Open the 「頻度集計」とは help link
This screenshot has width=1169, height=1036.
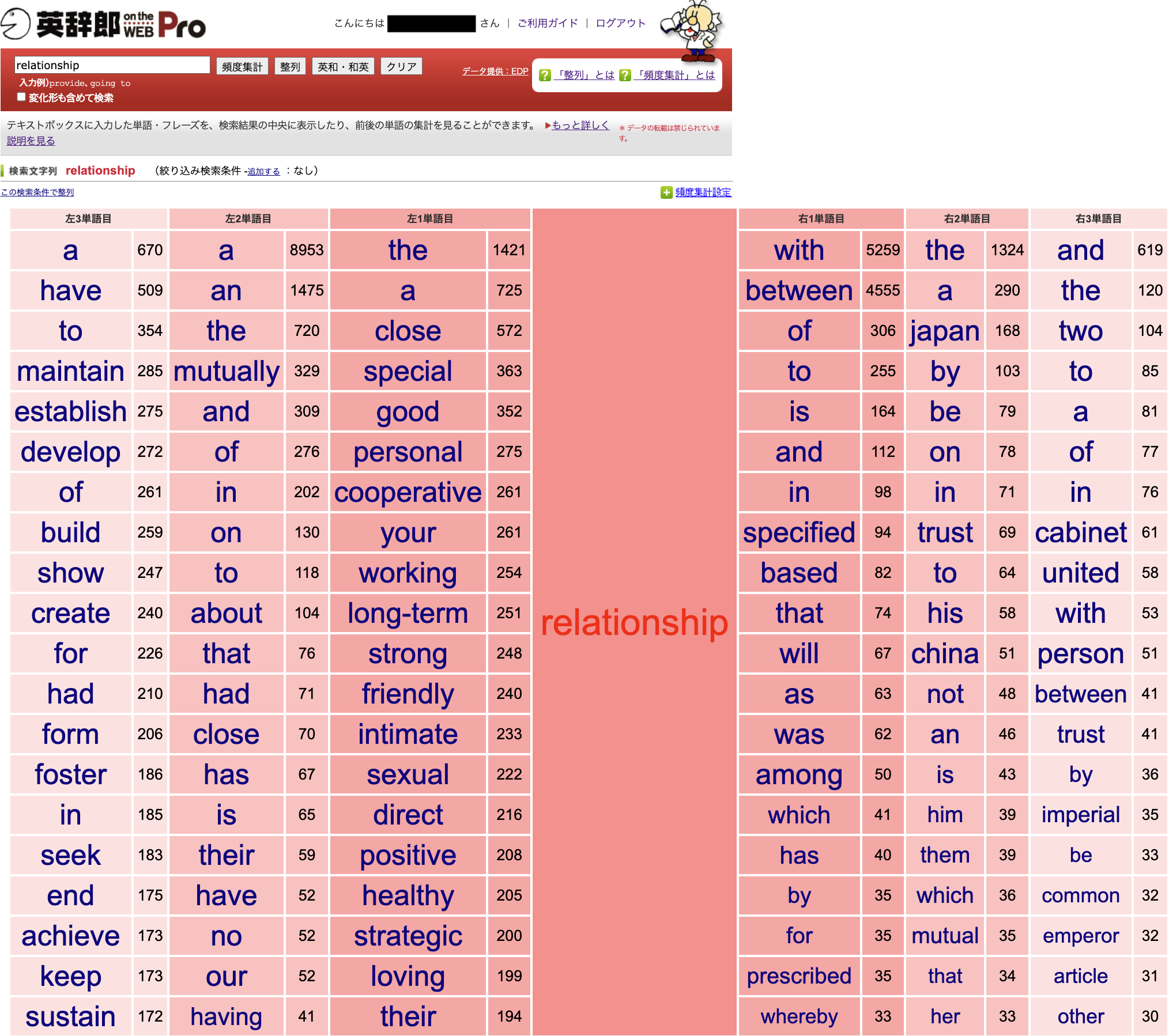(x=674, y=75)
